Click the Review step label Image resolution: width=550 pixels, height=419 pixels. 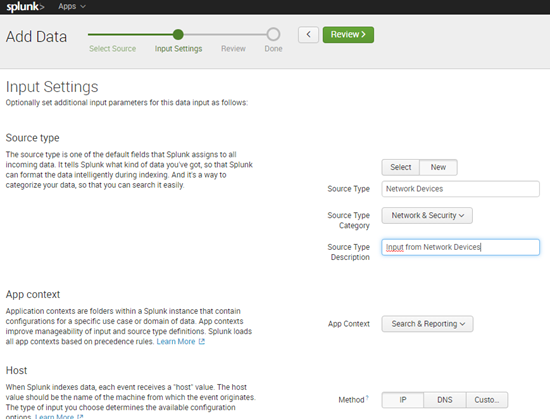point(233,49)
